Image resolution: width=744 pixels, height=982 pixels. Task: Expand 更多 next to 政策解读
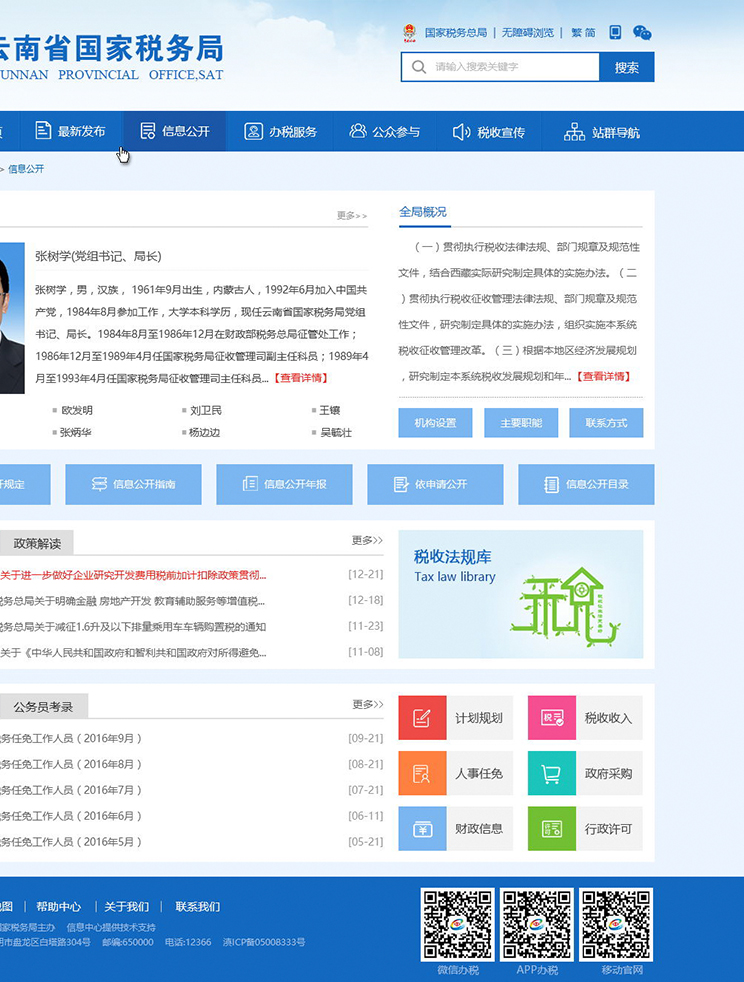coord(367,541)
